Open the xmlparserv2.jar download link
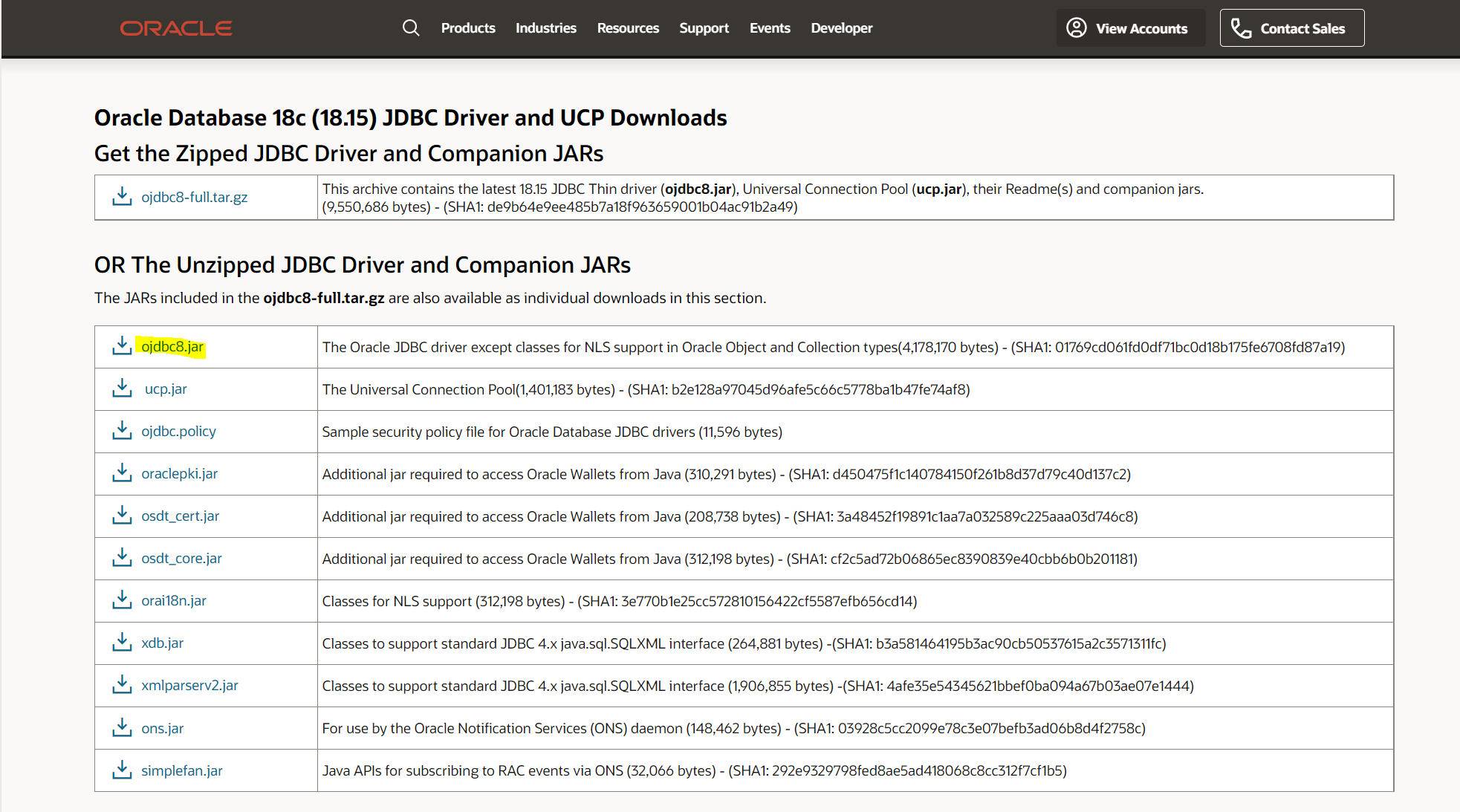This screenshot has width=1460, height=812. click(189, 685)
